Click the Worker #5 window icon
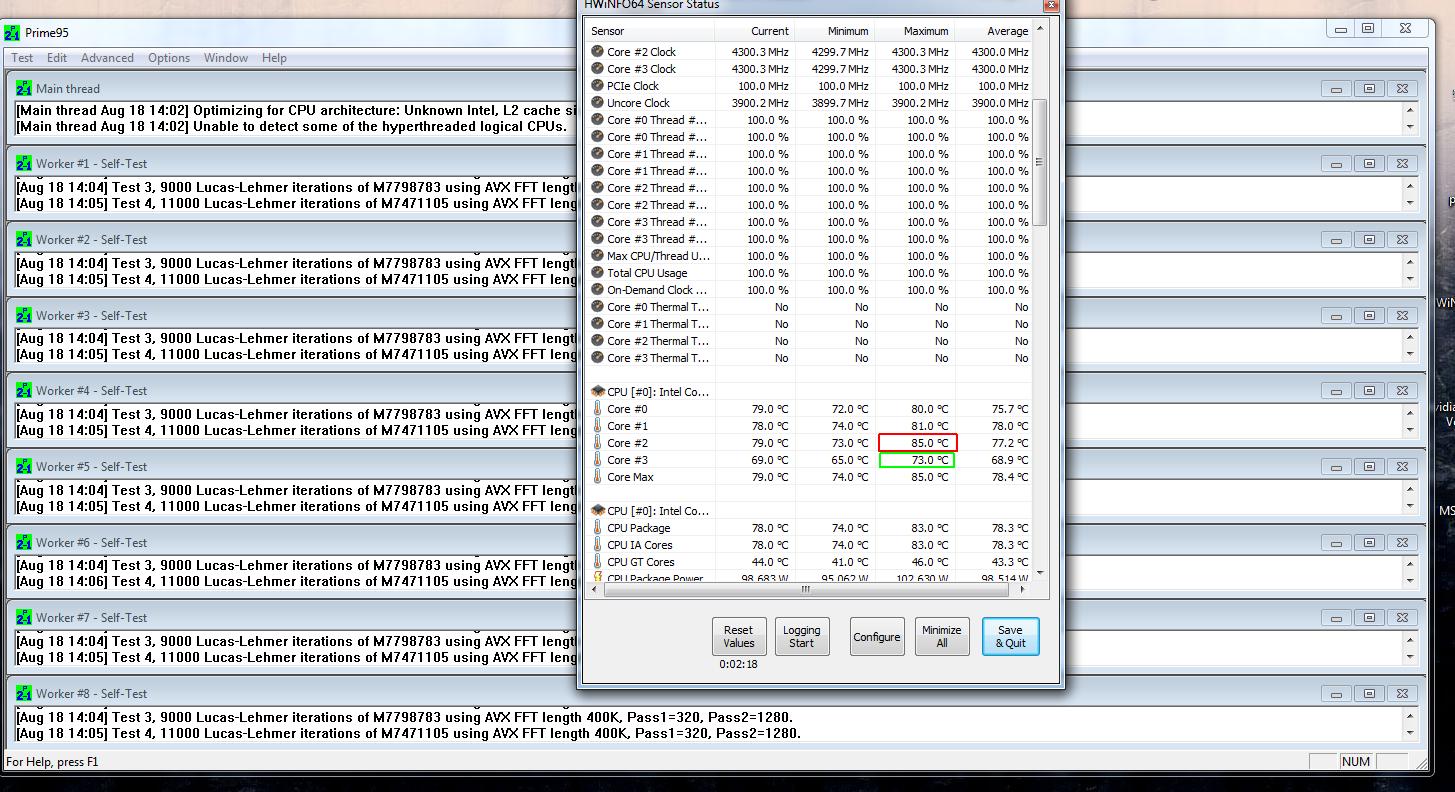Image resolution: width=1455 pixels, height=792 pixels. point(24,466)
